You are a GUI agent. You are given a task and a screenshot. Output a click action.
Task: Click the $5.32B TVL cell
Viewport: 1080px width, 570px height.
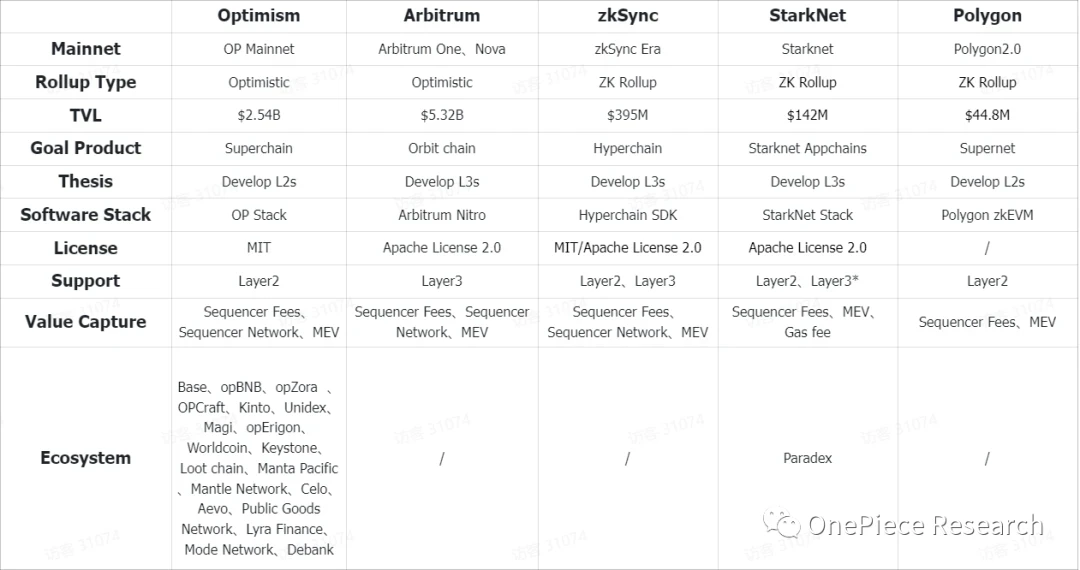442,115
